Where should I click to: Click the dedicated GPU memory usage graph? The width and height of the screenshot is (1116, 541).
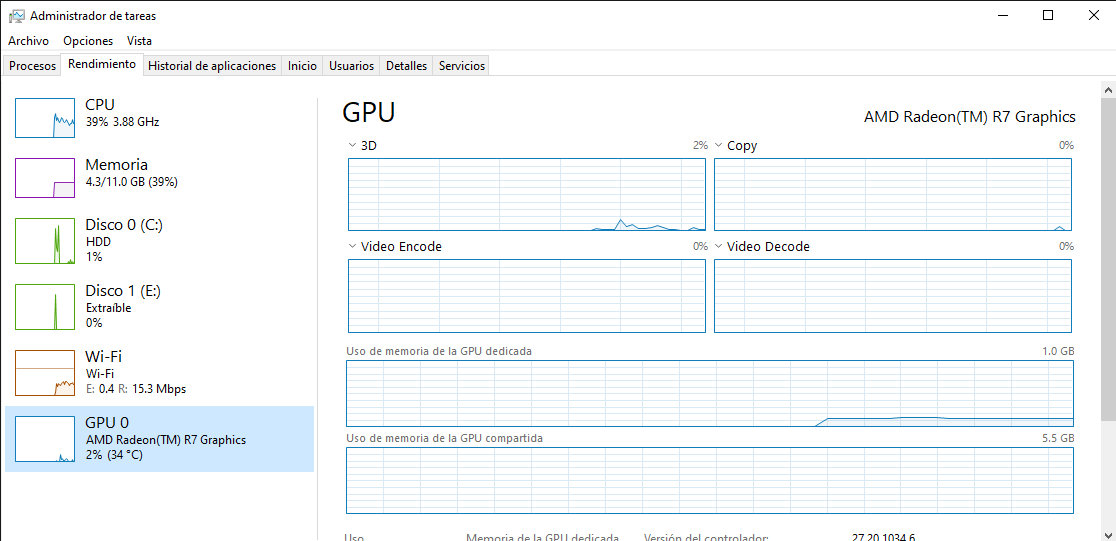[x=709, y=394]
